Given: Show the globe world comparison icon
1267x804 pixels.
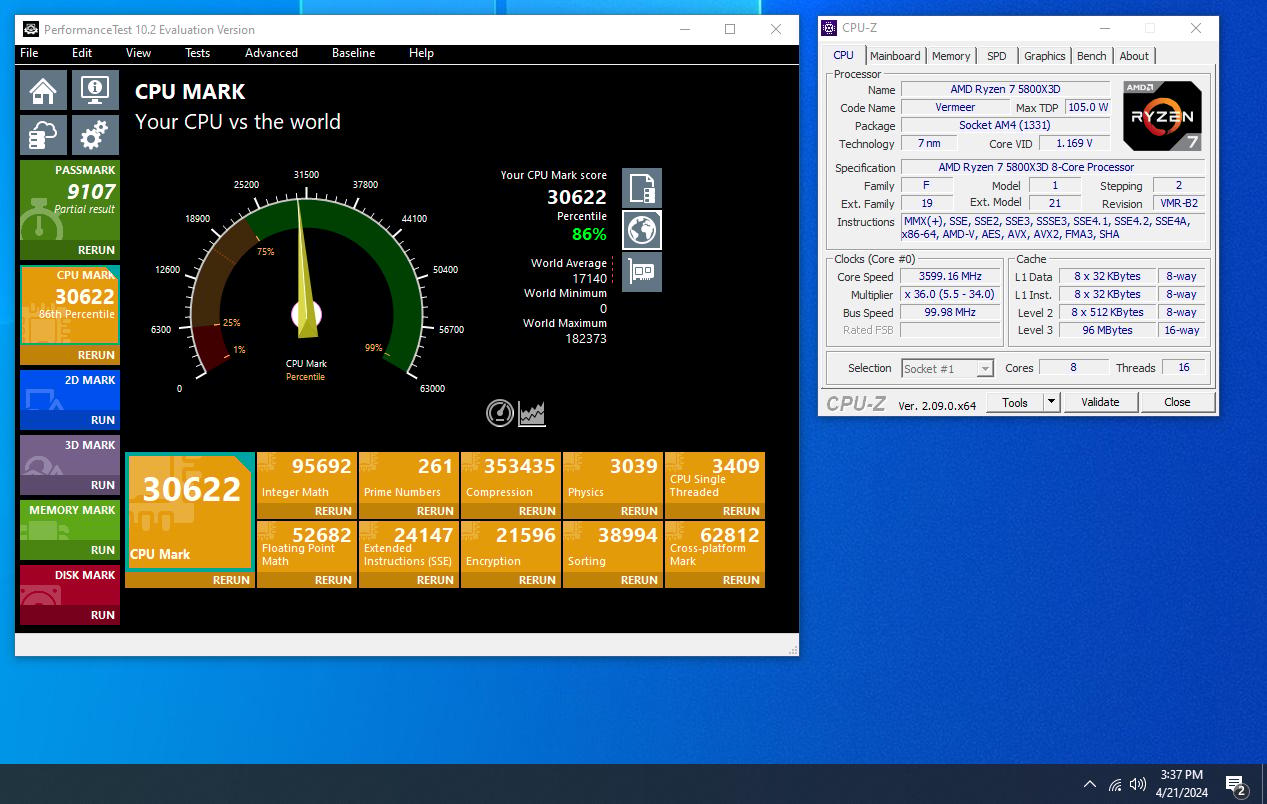Looking at the screenshot, I should click(x=642, y=230).
